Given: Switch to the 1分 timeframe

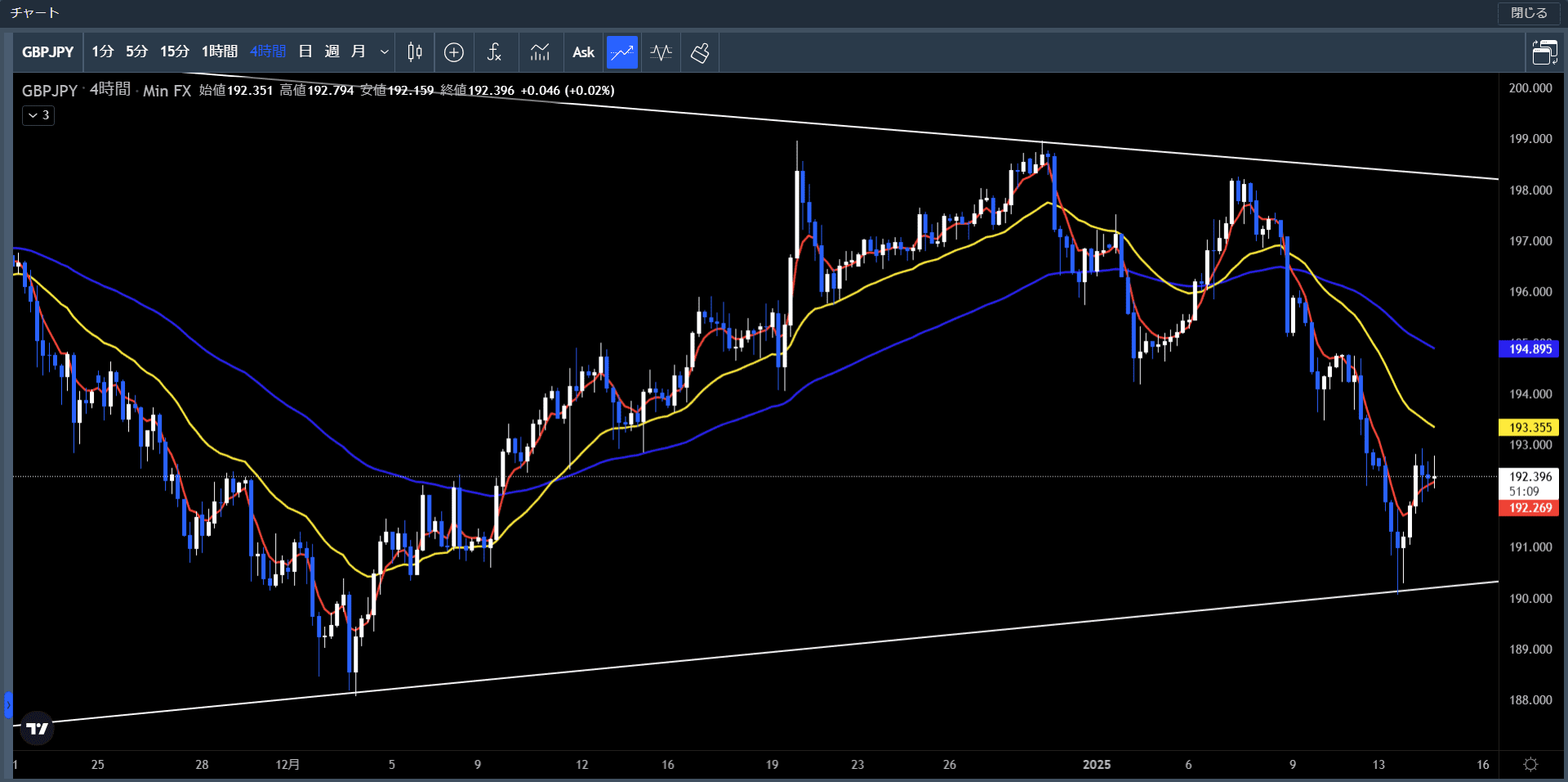Looking at the screenshot, I should (x=103, y=51).
